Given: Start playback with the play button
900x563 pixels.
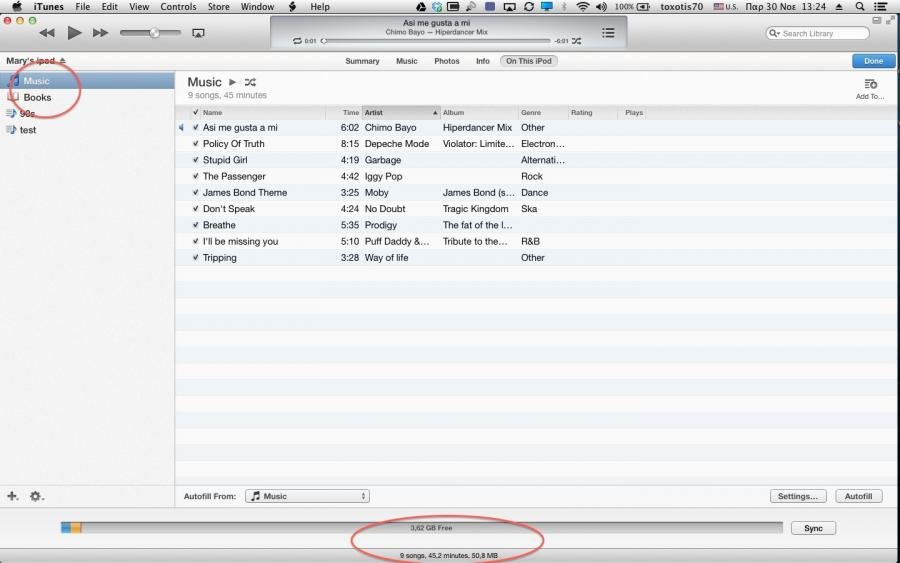Looking at the screenshot, I should [x=74, y=33].
